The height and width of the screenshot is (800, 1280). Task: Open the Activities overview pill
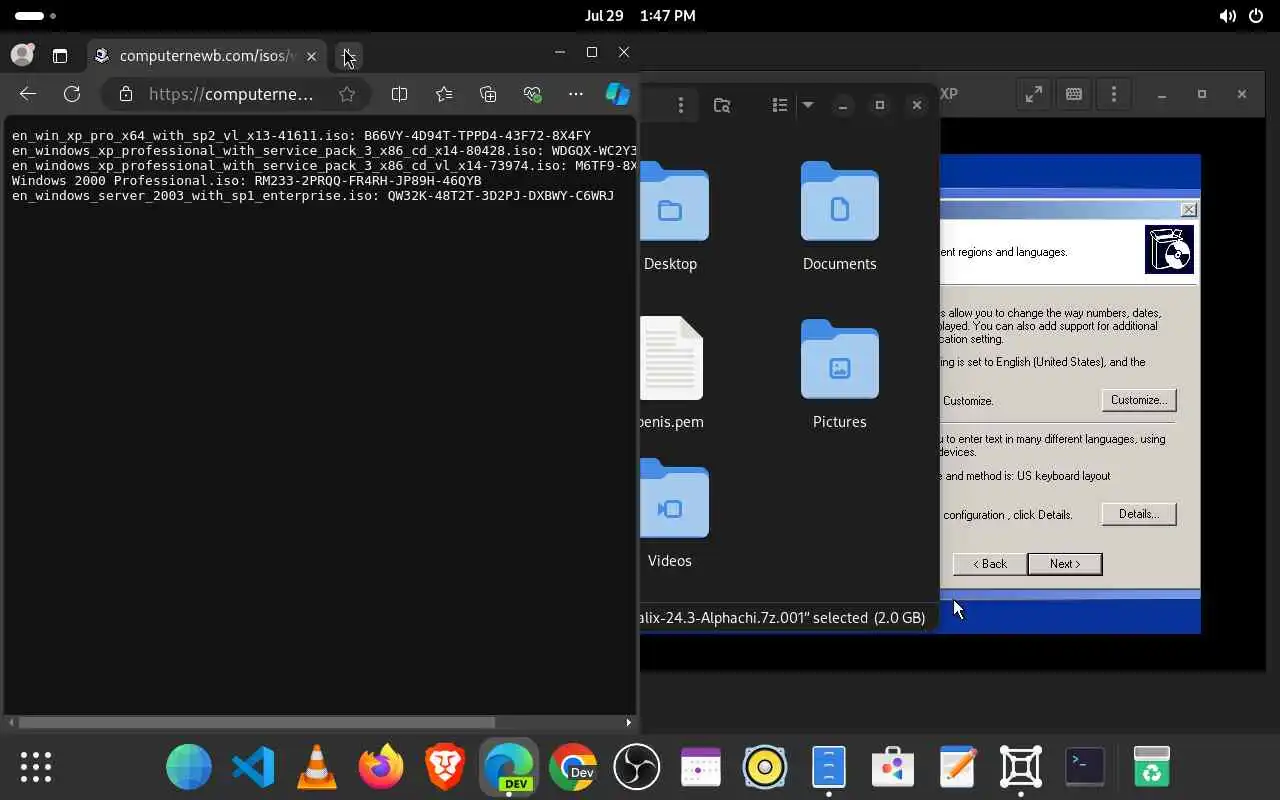[36, 16]
